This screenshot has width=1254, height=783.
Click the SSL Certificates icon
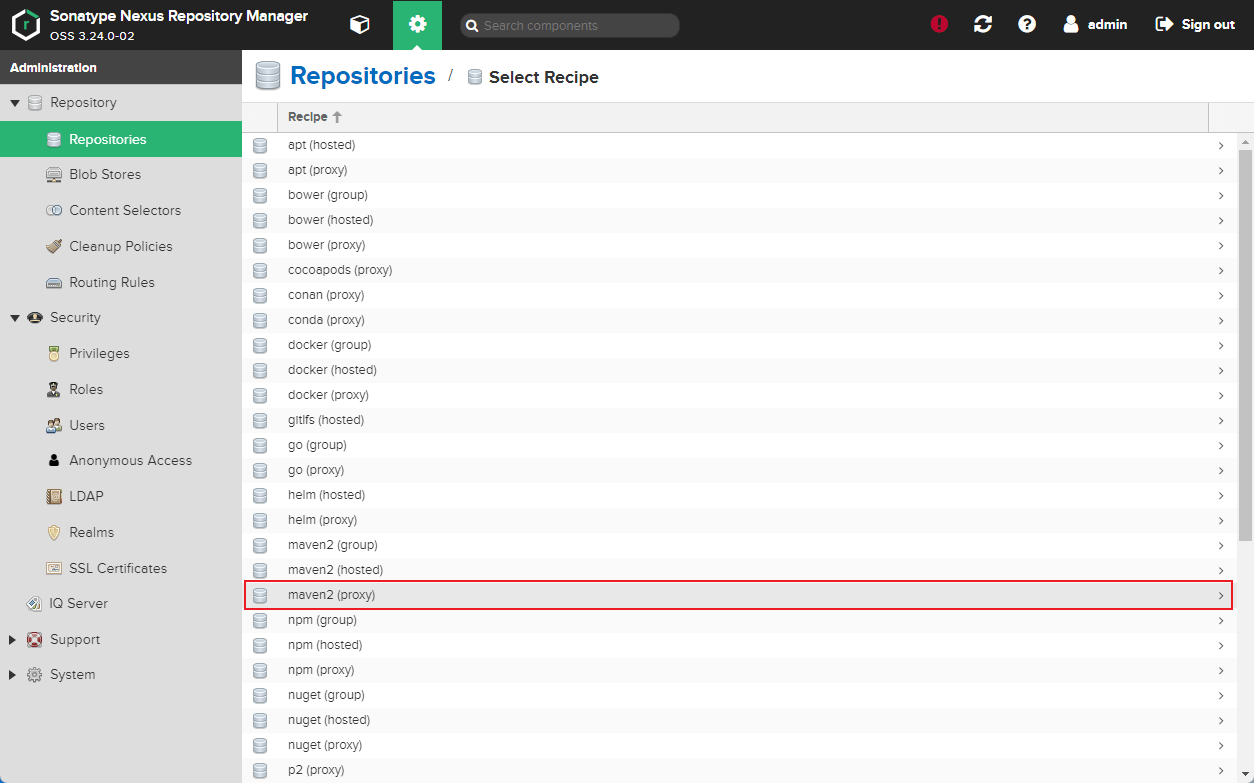[x=54, y=568]
